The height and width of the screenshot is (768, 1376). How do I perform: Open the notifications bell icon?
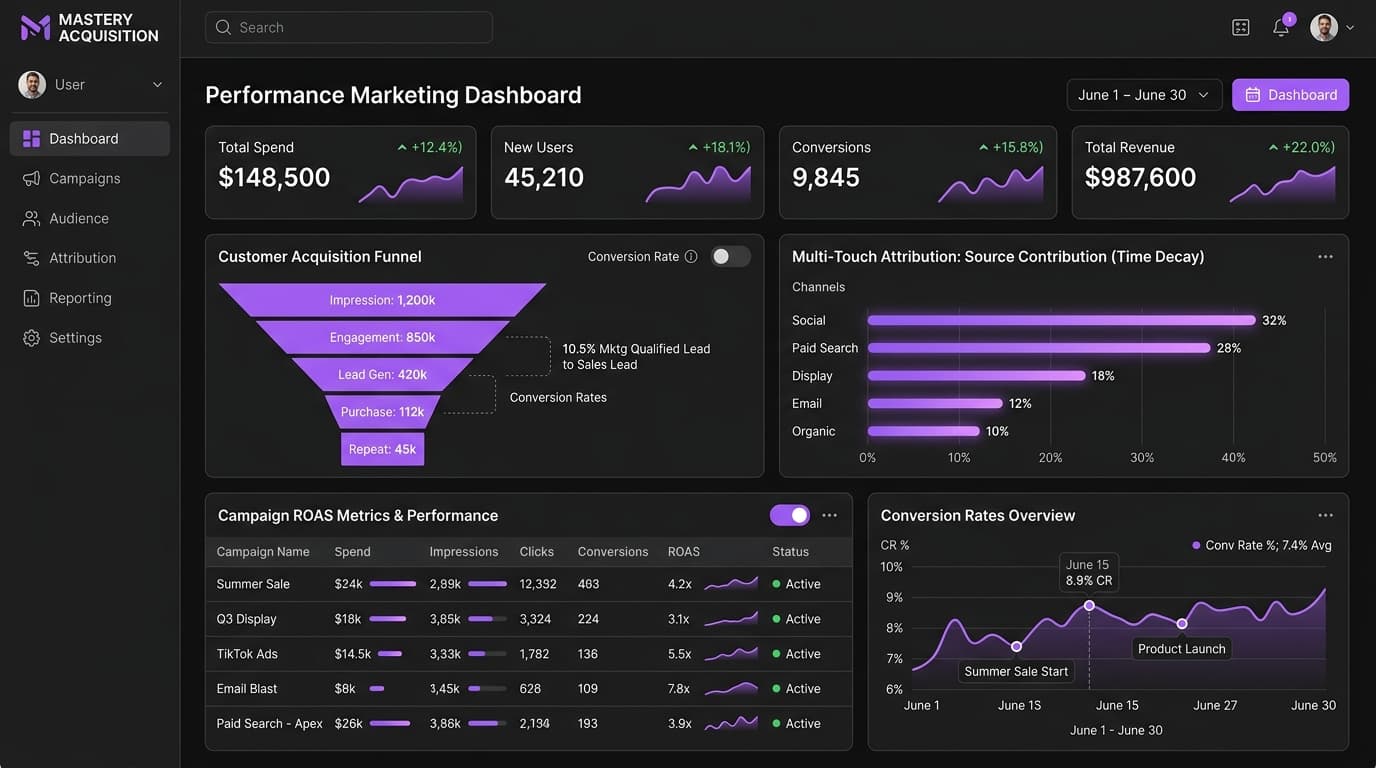1281,27
